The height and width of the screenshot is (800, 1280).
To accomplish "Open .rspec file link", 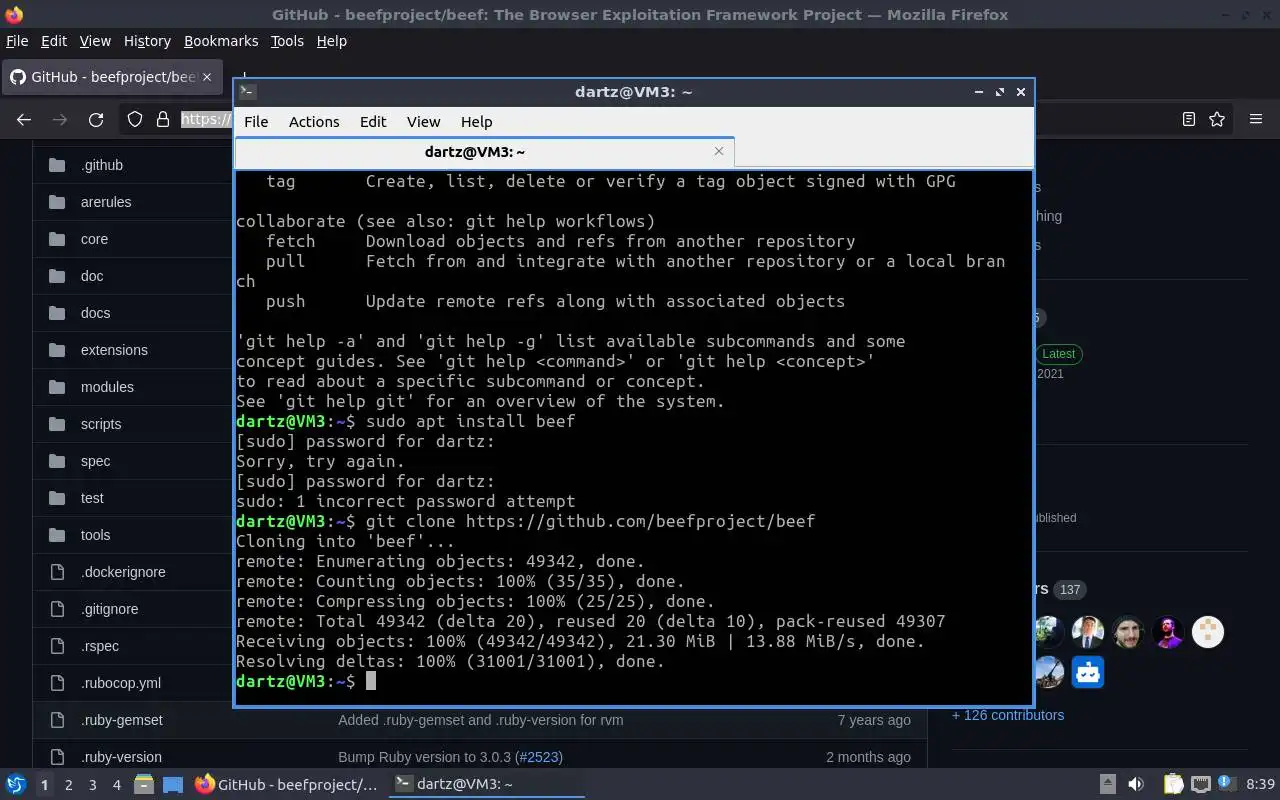I will tap(100, 646).
